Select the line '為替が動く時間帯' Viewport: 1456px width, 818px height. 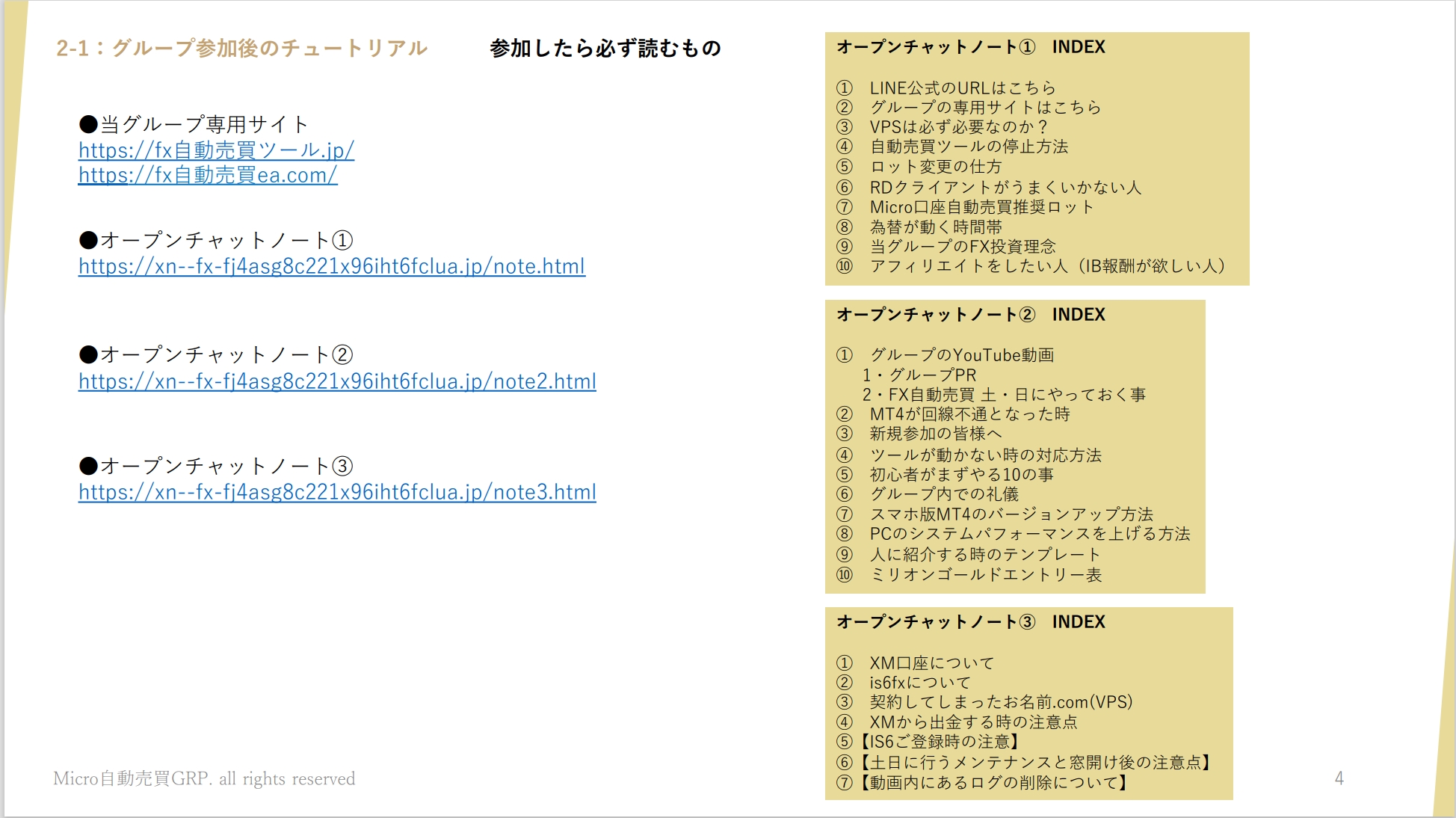(x=936, y=227)
